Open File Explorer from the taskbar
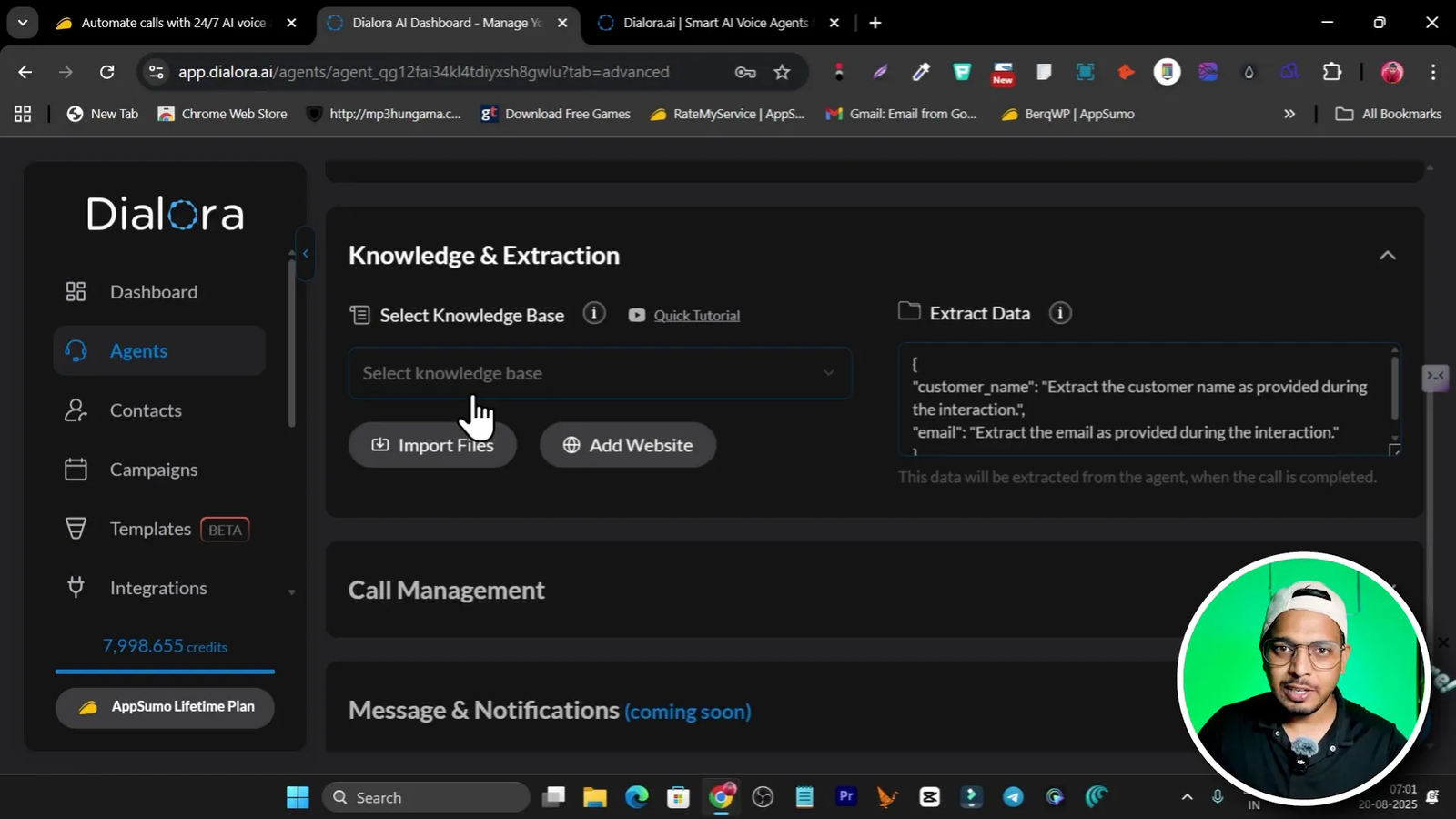1456x819 pixels. 595,797
